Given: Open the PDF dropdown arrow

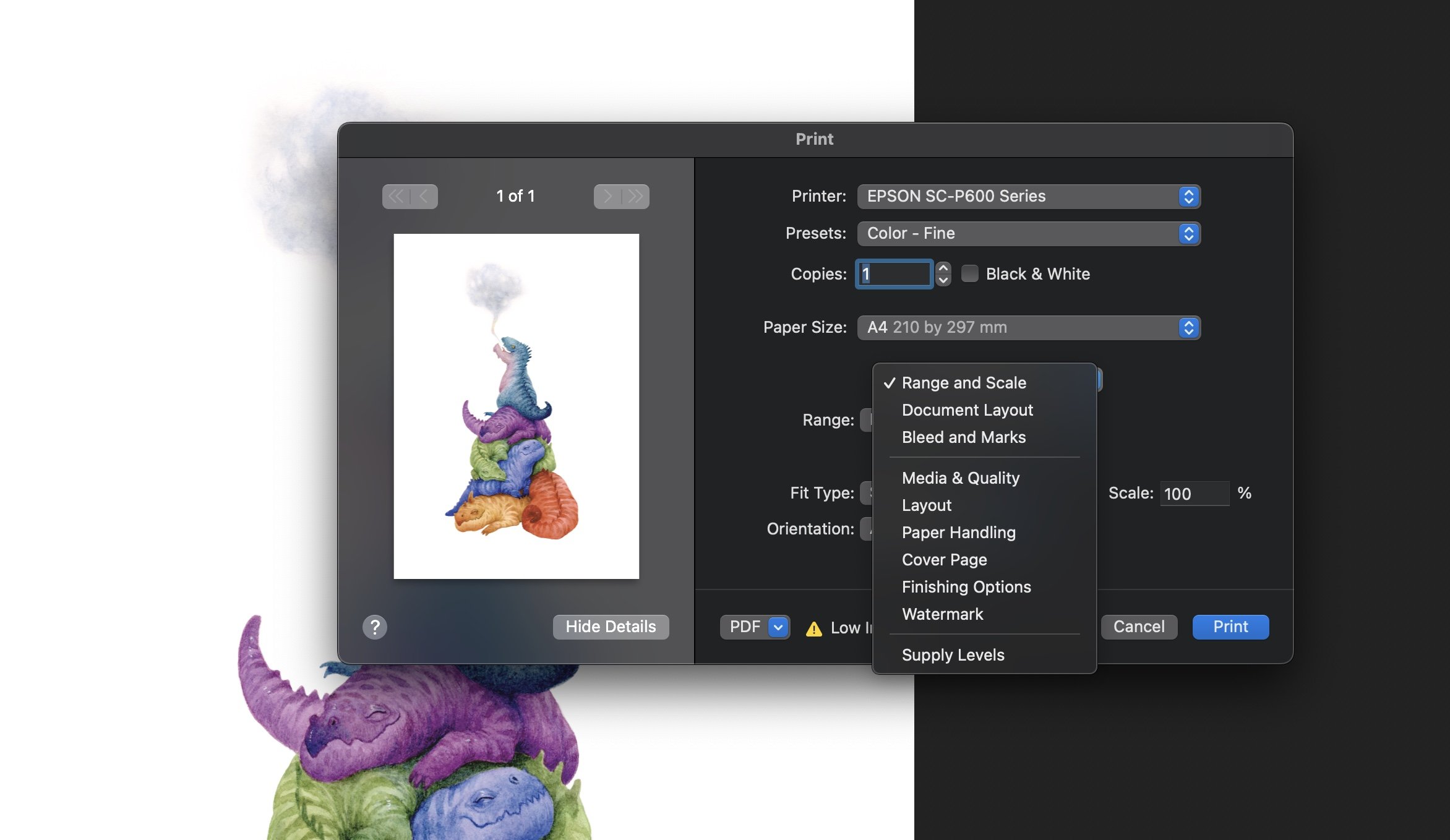Looking at the screenshot, I should coord(778,627).
